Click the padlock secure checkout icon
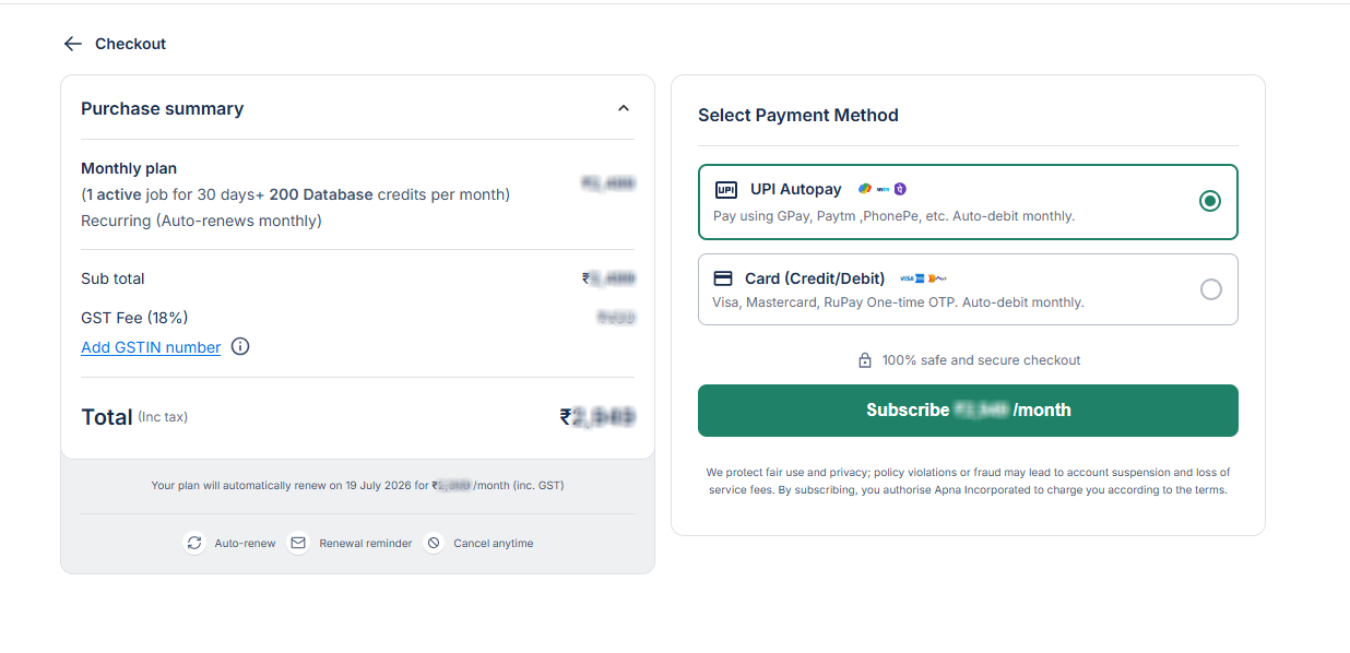 pos(865,360)
